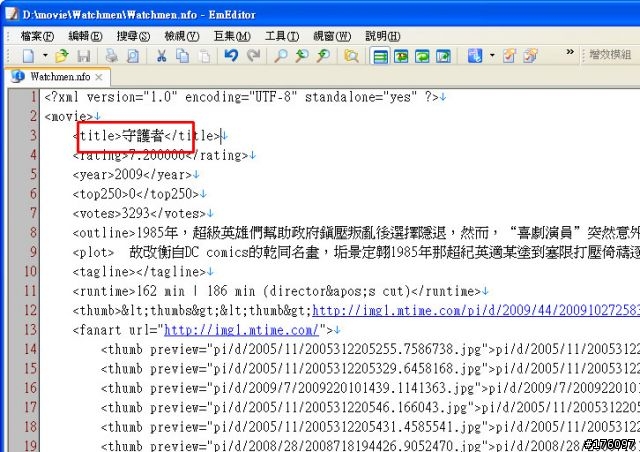Open properties for current configuration icon

pyautogui.click(x=509, y=56)
